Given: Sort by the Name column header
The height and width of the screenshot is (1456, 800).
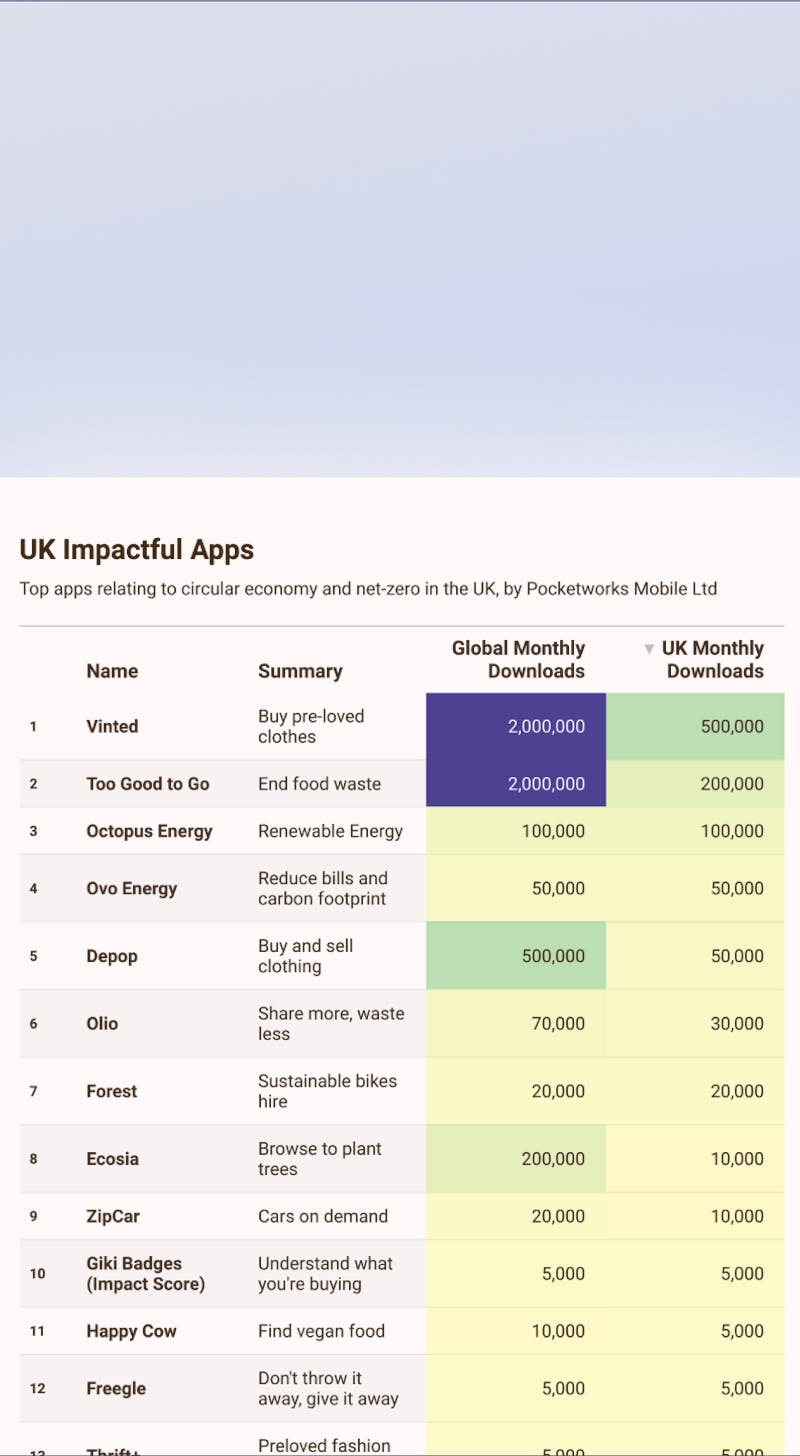Looking at the screenshot, I should 112,671.
